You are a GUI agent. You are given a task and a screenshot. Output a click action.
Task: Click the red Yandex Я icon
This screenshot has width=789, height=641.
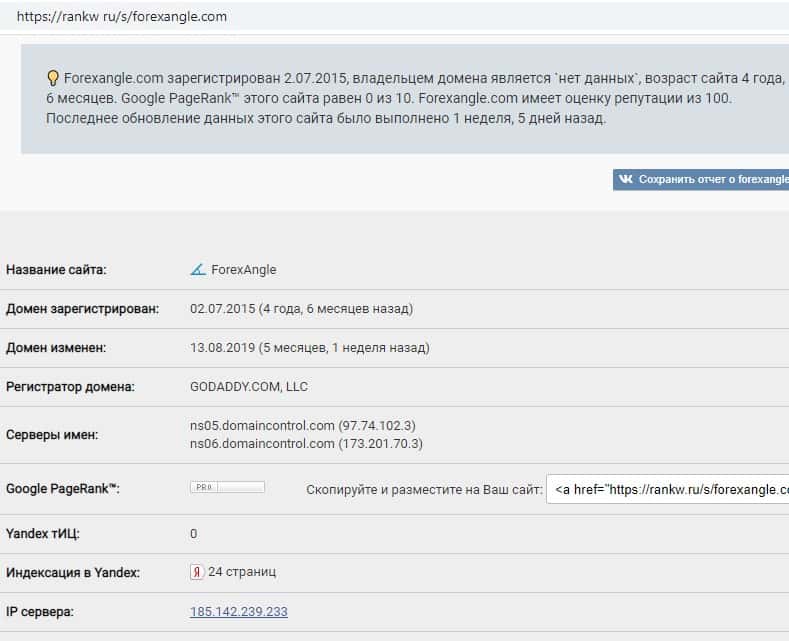(197, 572)
